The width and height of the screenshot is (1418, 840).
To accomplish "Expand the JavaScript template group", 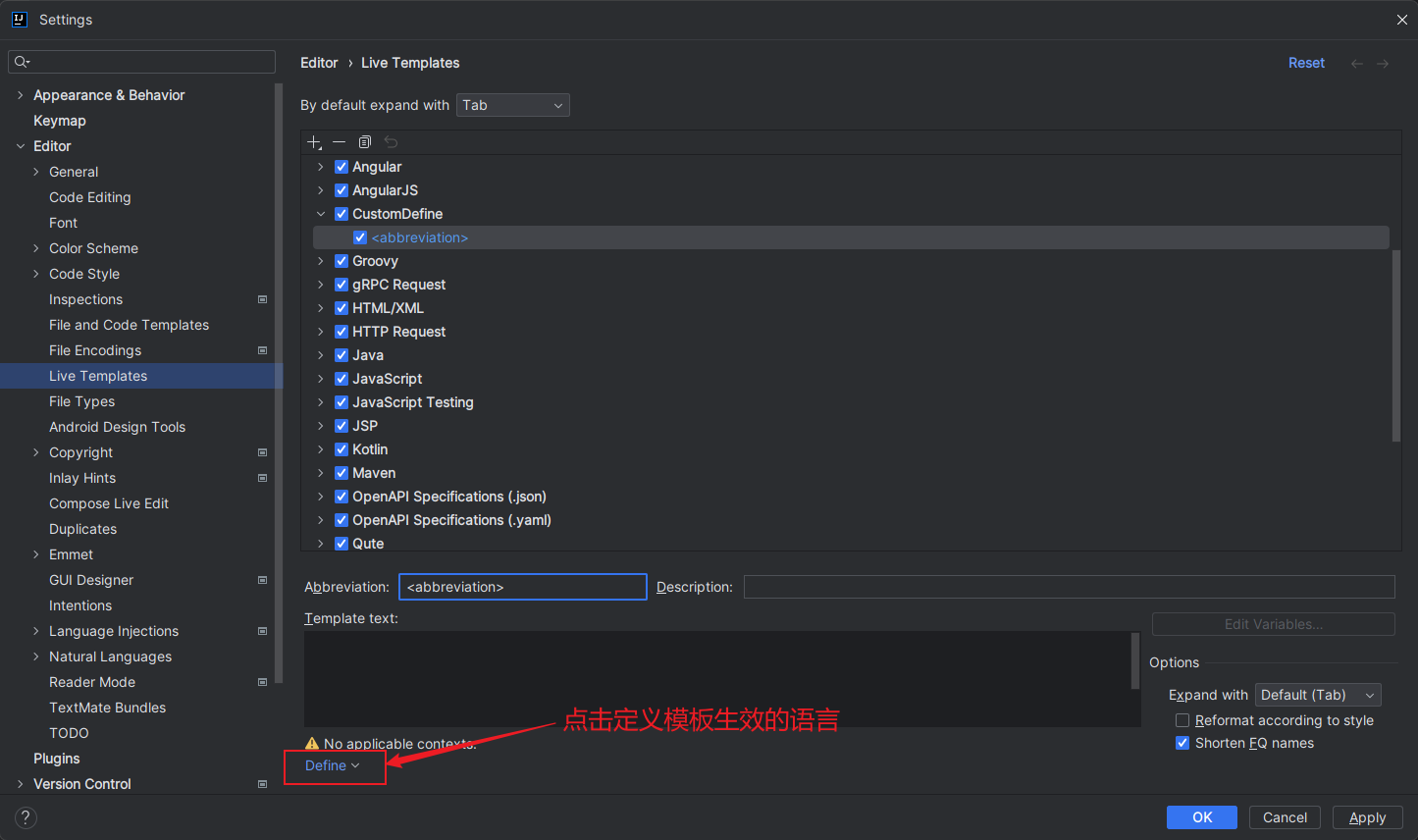I will point(321,379).
